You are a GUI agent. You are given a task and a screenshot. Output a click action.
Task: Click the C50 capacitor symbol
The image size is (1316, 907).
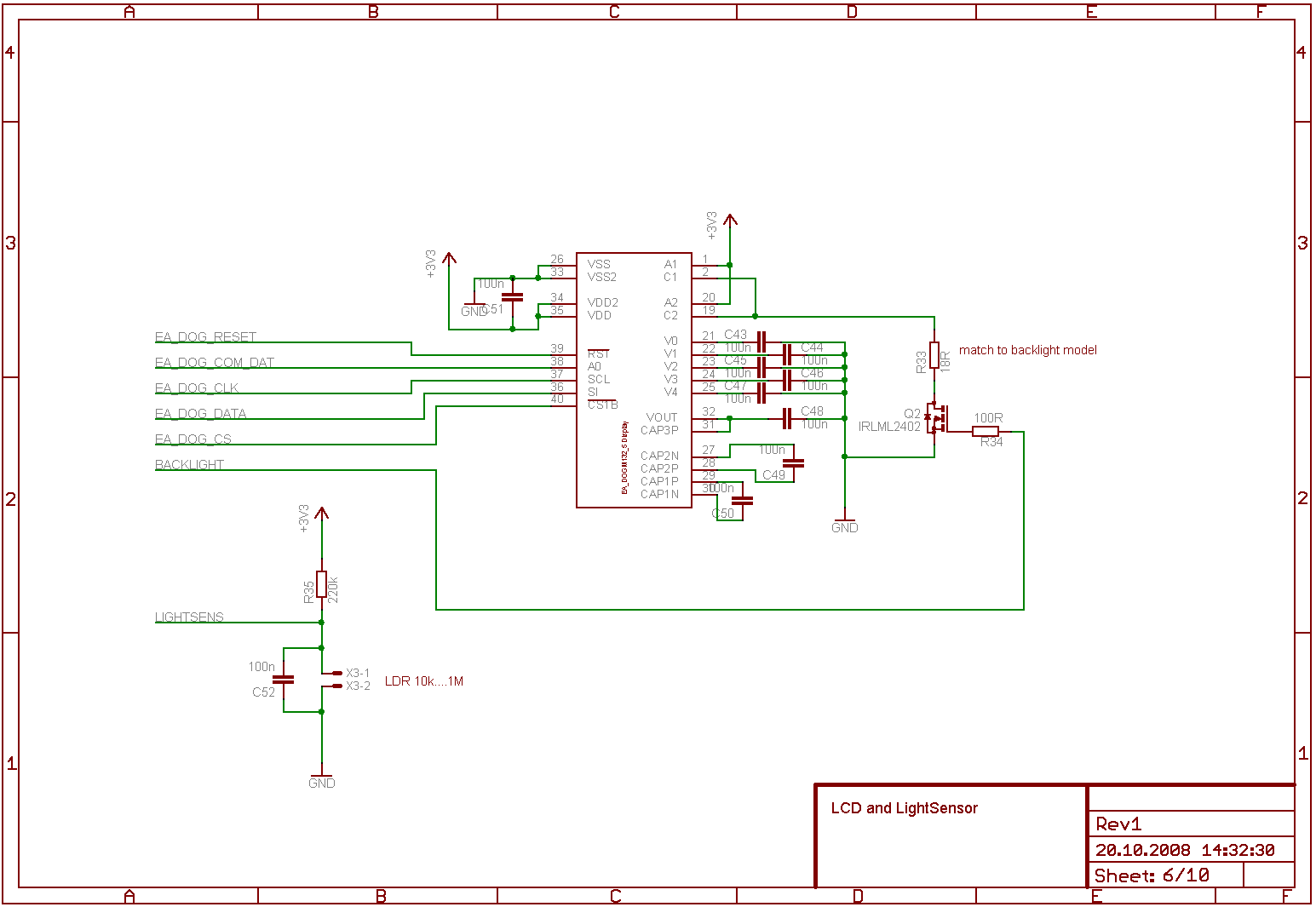point(742,501)
